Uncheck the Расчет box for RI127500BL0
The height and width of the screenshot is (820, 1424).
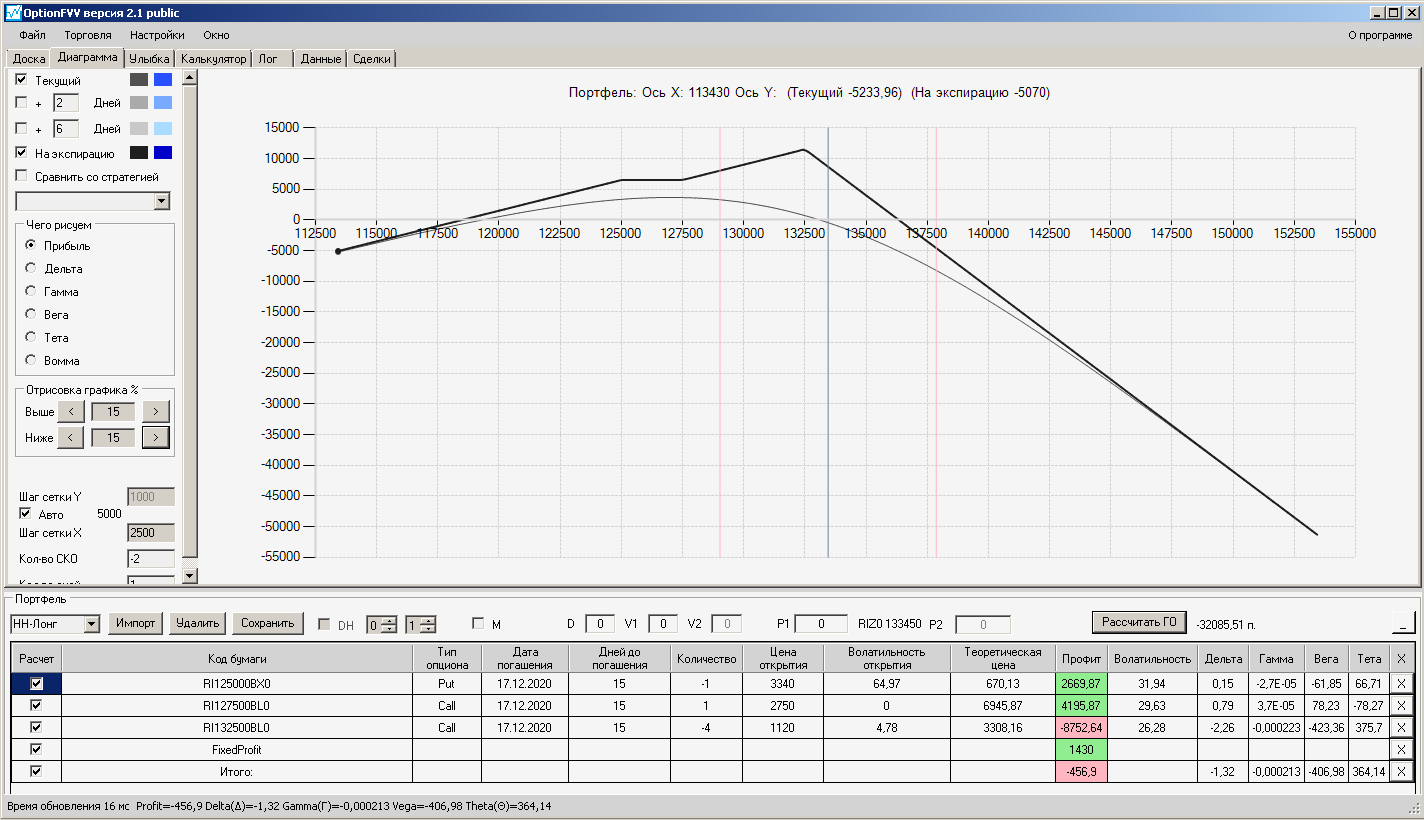[37, 705]
